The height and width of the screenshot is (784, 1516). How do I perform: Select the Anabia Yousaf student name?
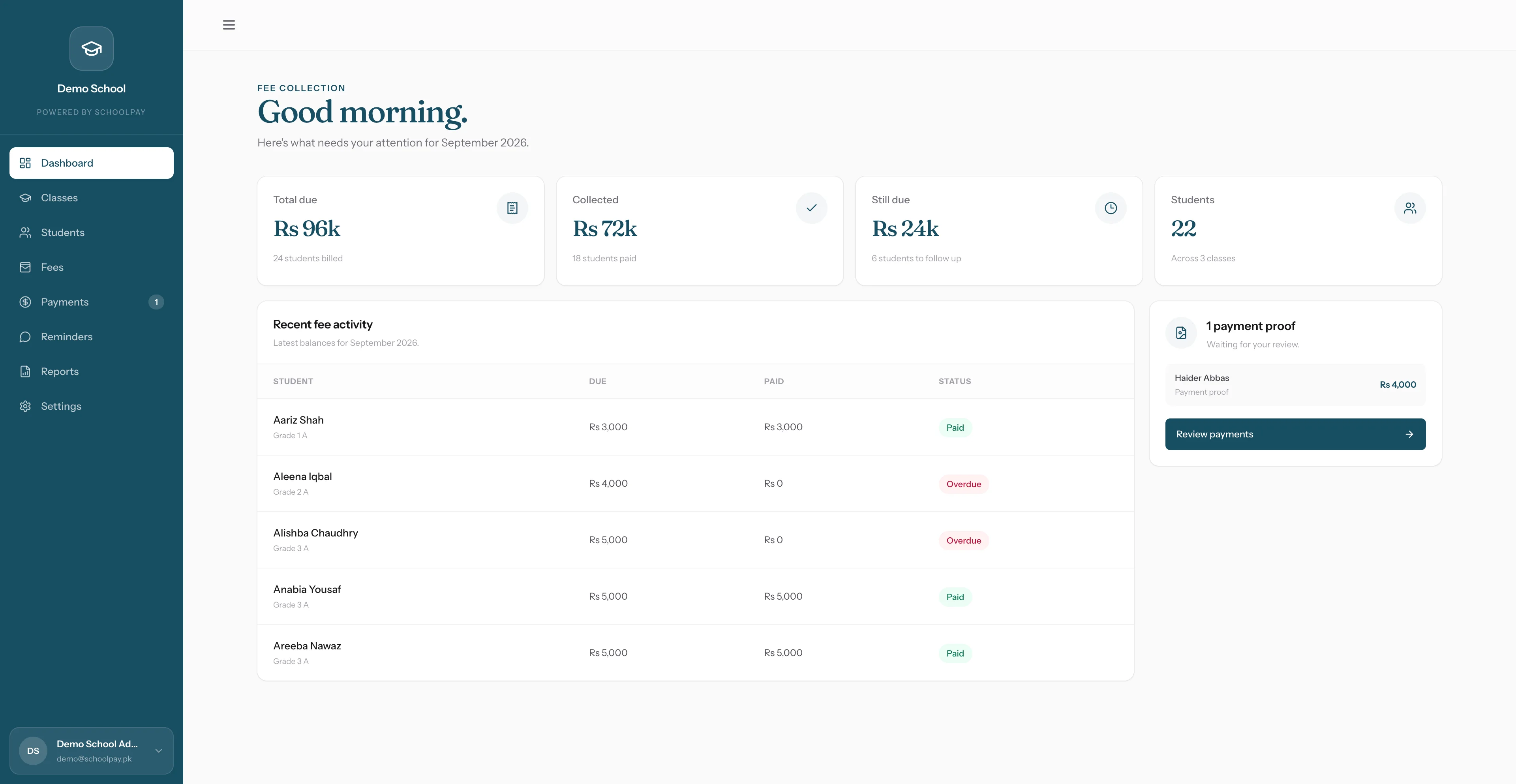point(307,590)
